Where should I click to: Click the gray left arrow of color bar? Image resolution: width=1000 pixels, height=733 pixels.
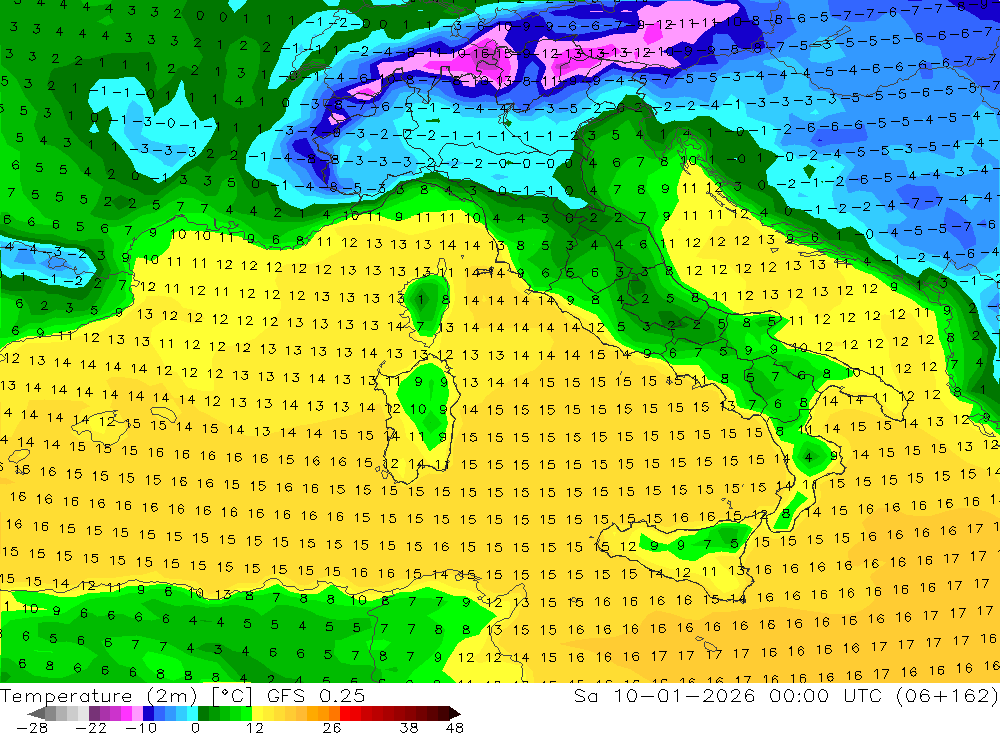click(37, 713)
